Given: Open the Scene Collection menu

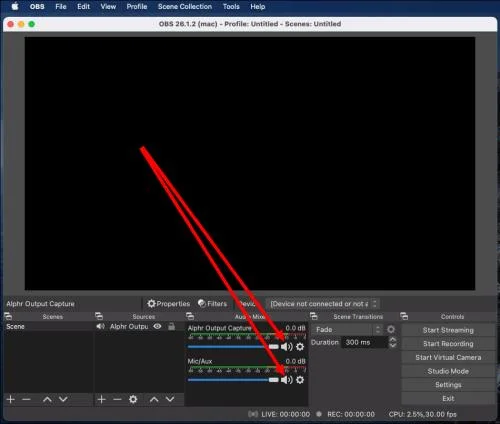Looking at the screenshot, I should point(185,7).
